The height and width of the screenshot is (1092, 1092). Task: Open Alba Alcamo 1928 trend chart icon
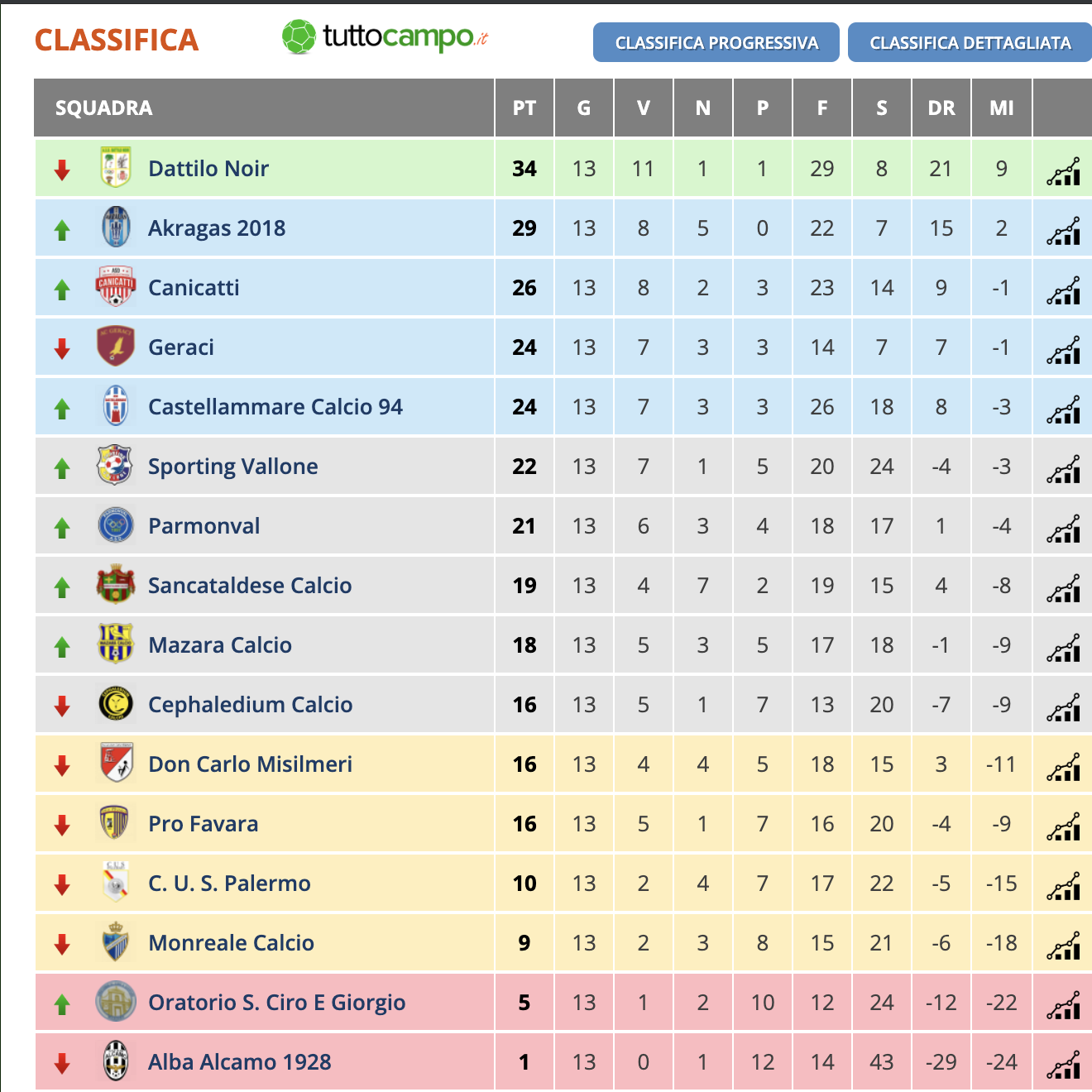point(1063,1064)
